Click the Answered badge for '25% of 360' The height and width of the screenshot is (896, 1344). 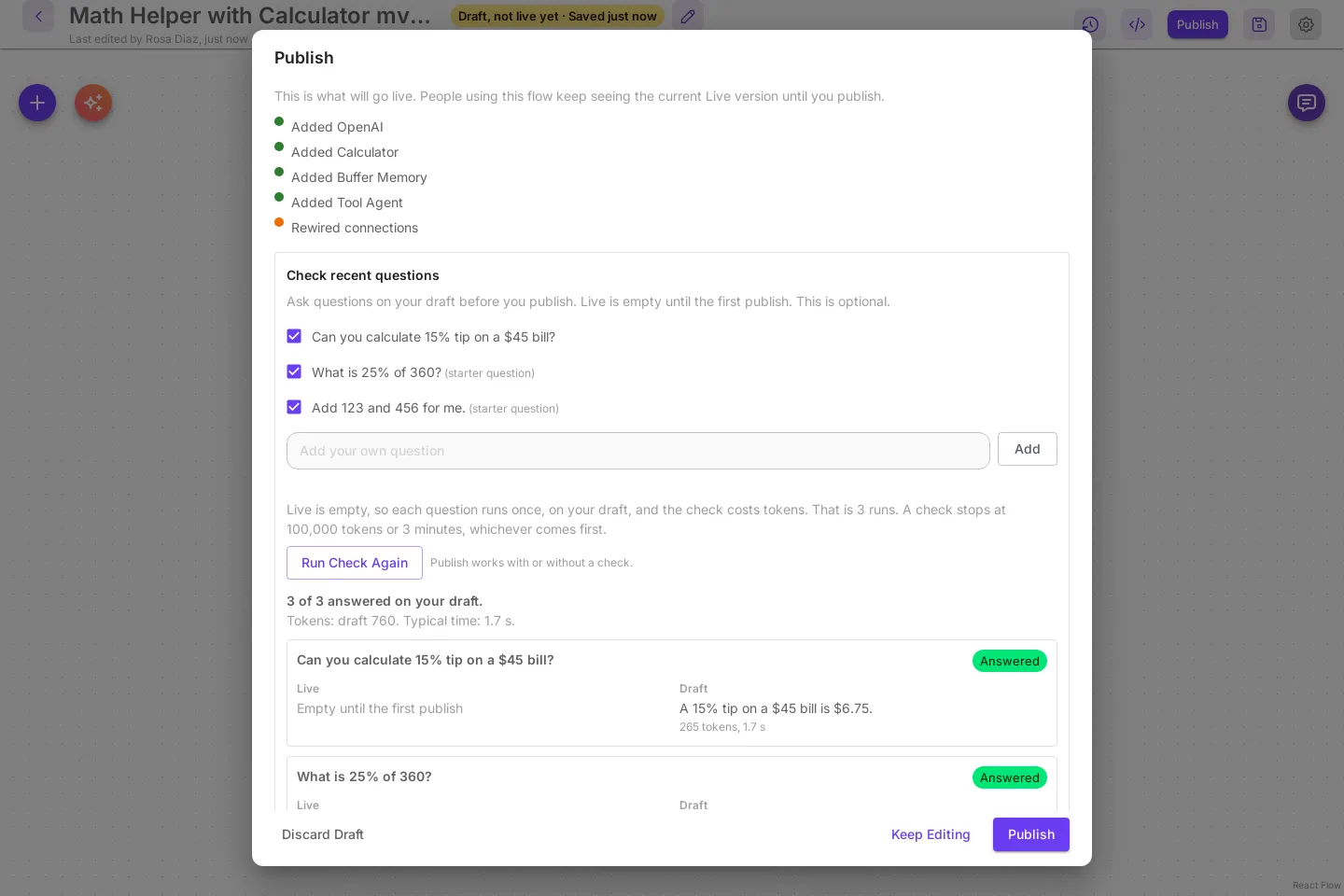[x=1010, y=777]
